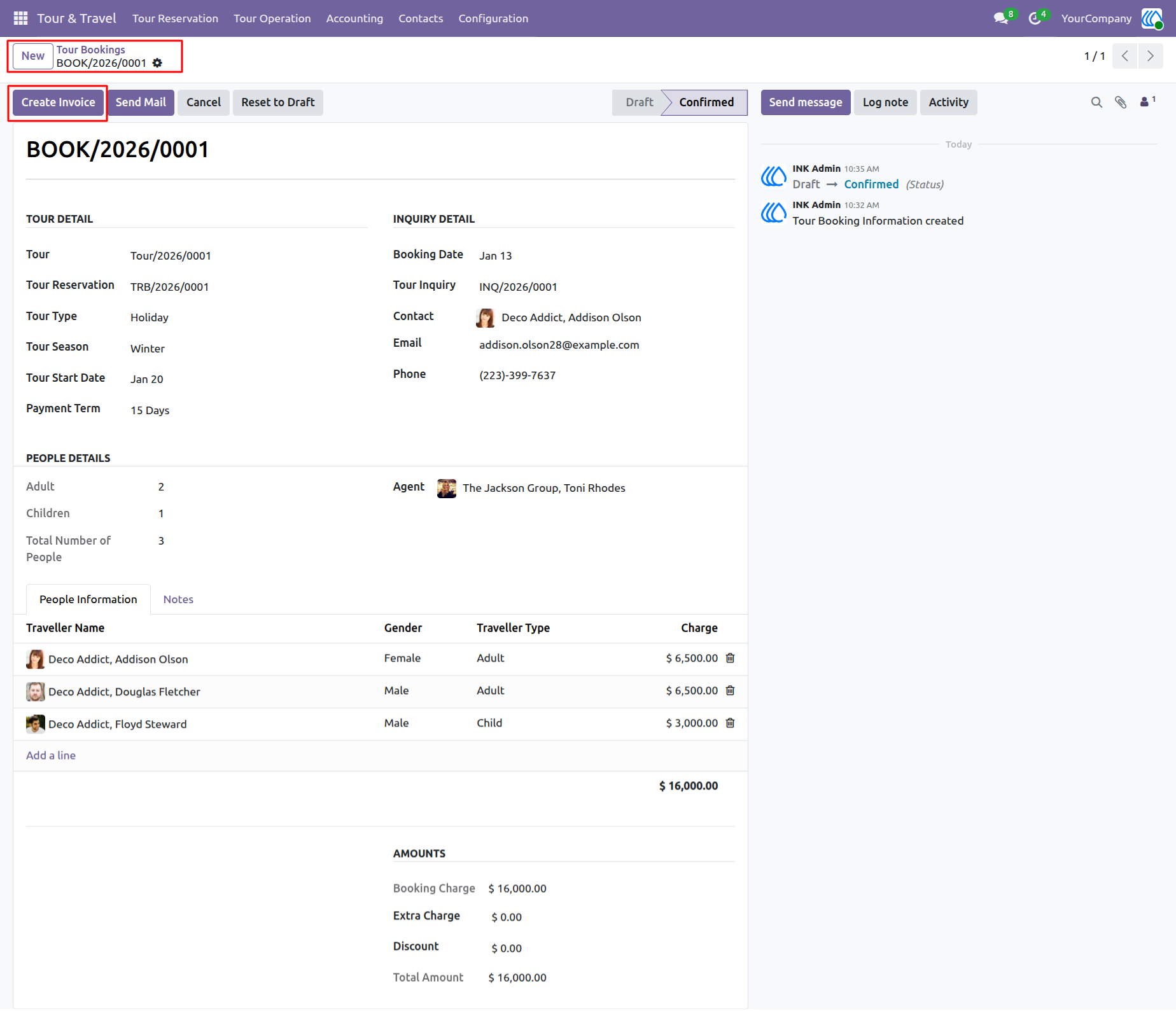1176x1011 pixels.
Task: Show followers icon in chatter
Action: [x=1147, y=102]
